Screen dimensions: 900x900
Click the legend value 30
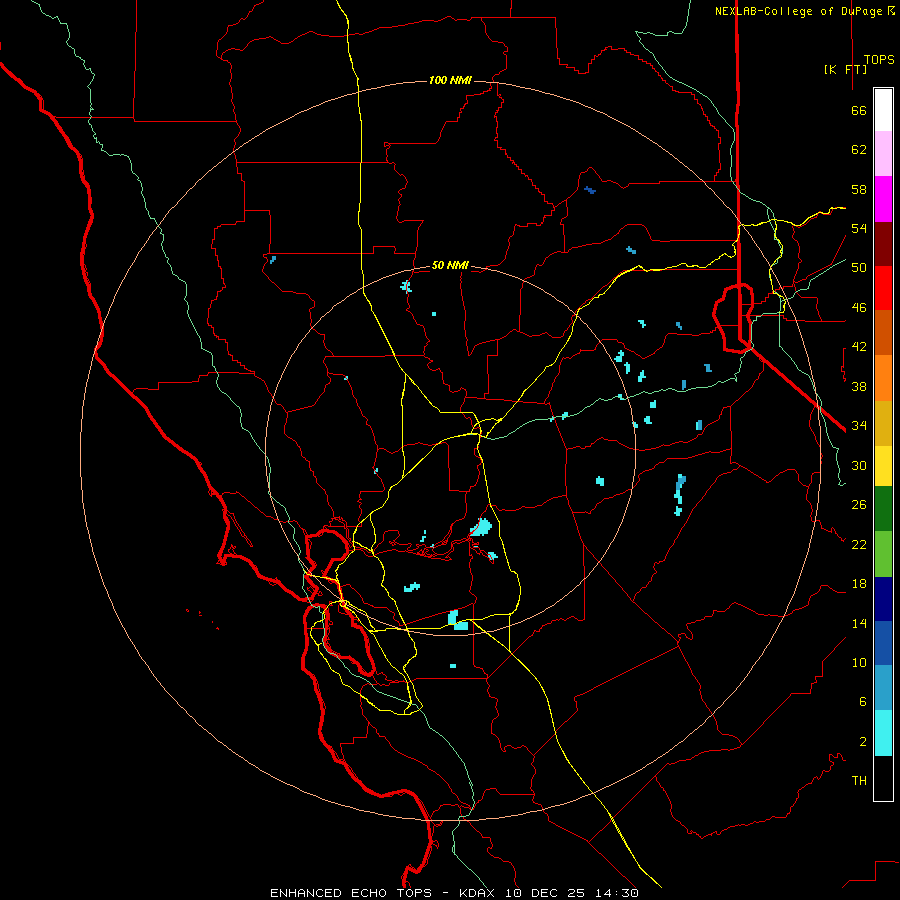(x=859, y=465)
